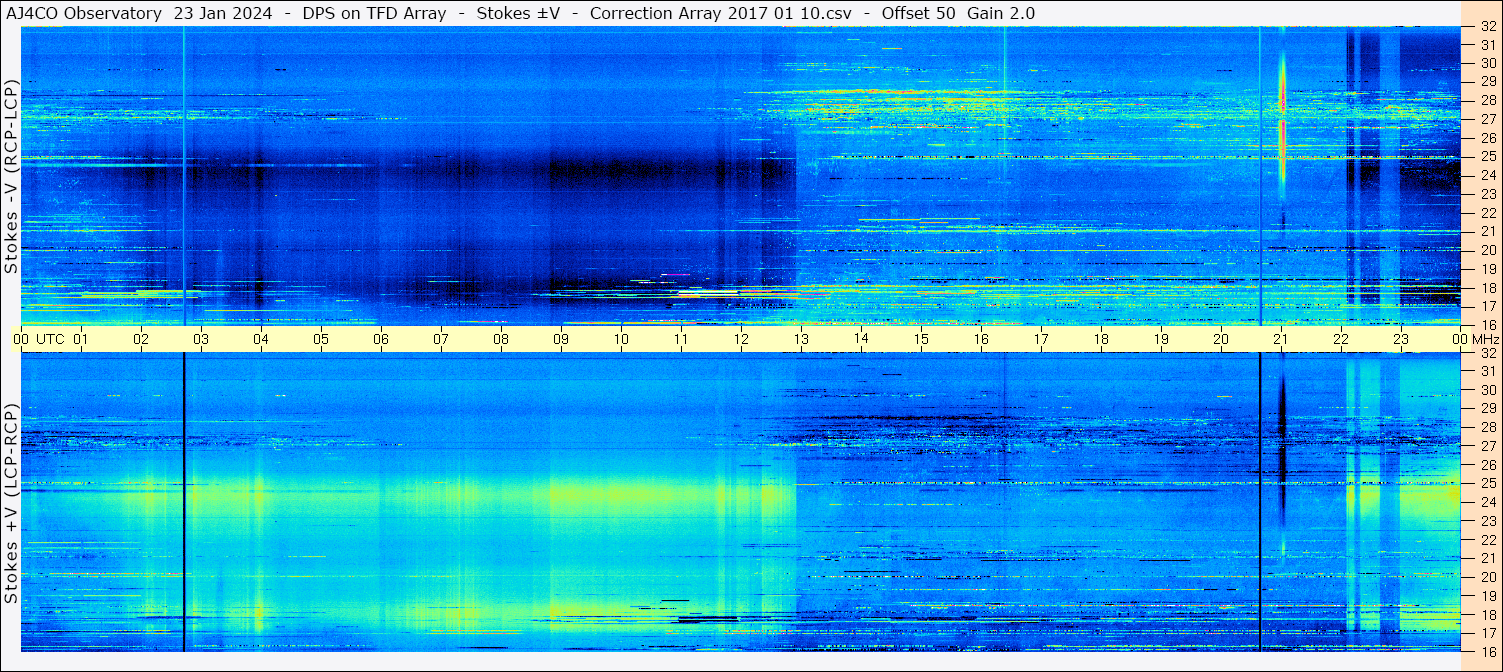Select hour 20 on the UTC time axis

click(1221, 339)
